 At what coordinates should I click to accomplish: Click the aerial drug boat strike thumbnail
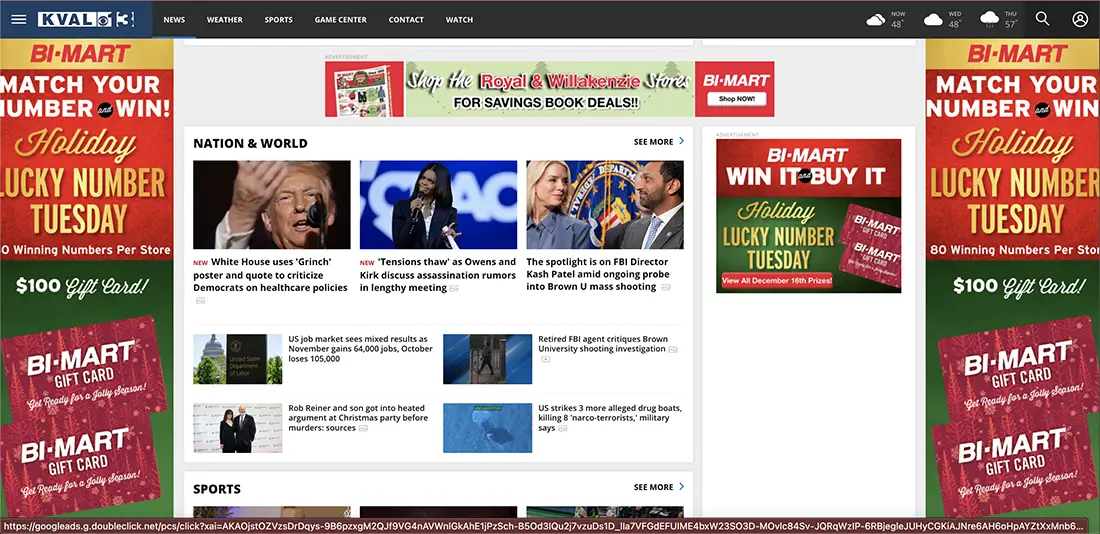[488, 427]
